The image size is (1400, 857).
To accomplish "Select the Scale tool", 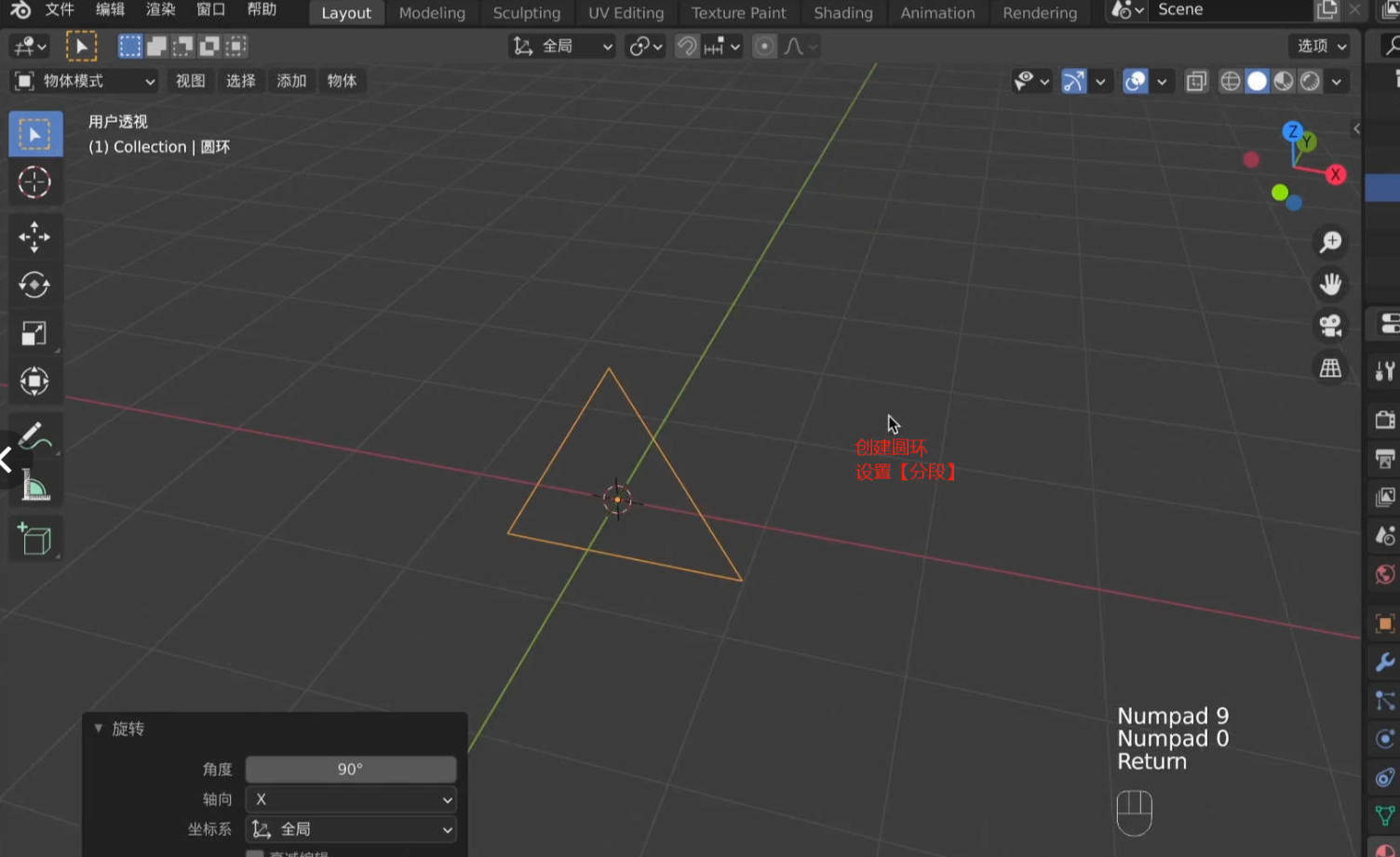I will click(35, 333).
